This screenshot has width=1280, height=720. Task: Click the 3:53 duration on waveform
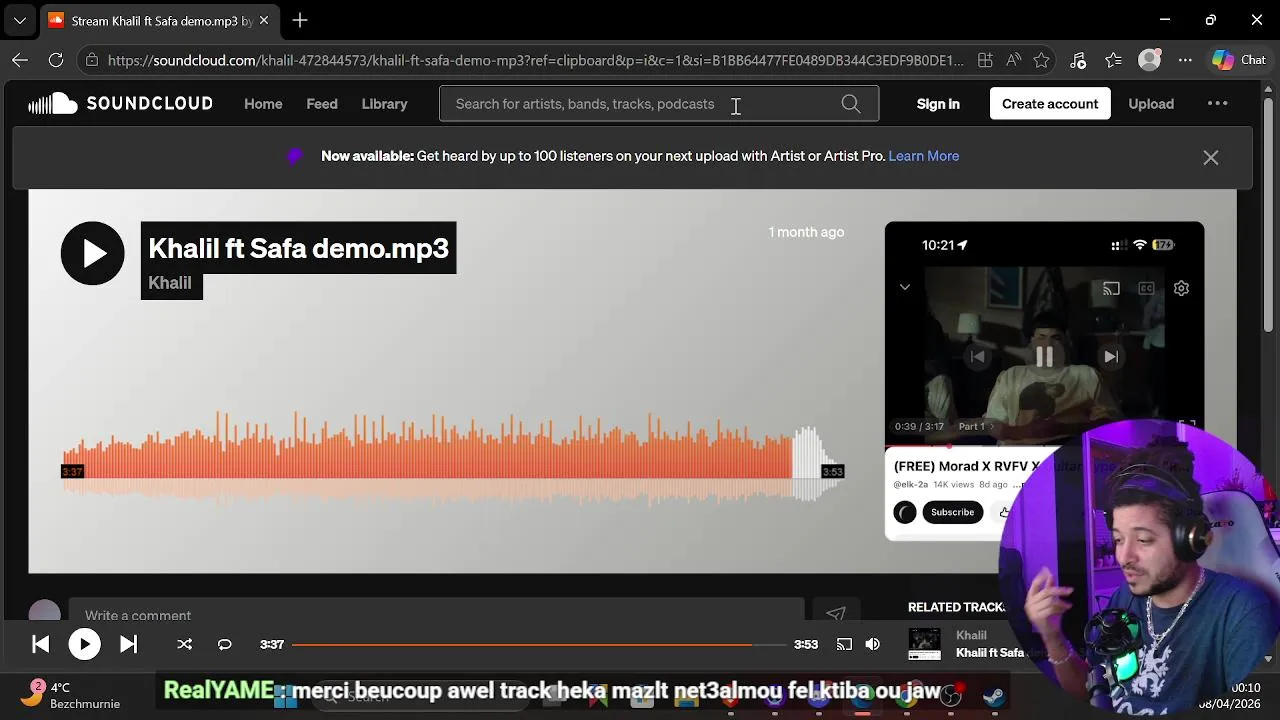pyautogui.click(x=832, y=472)
